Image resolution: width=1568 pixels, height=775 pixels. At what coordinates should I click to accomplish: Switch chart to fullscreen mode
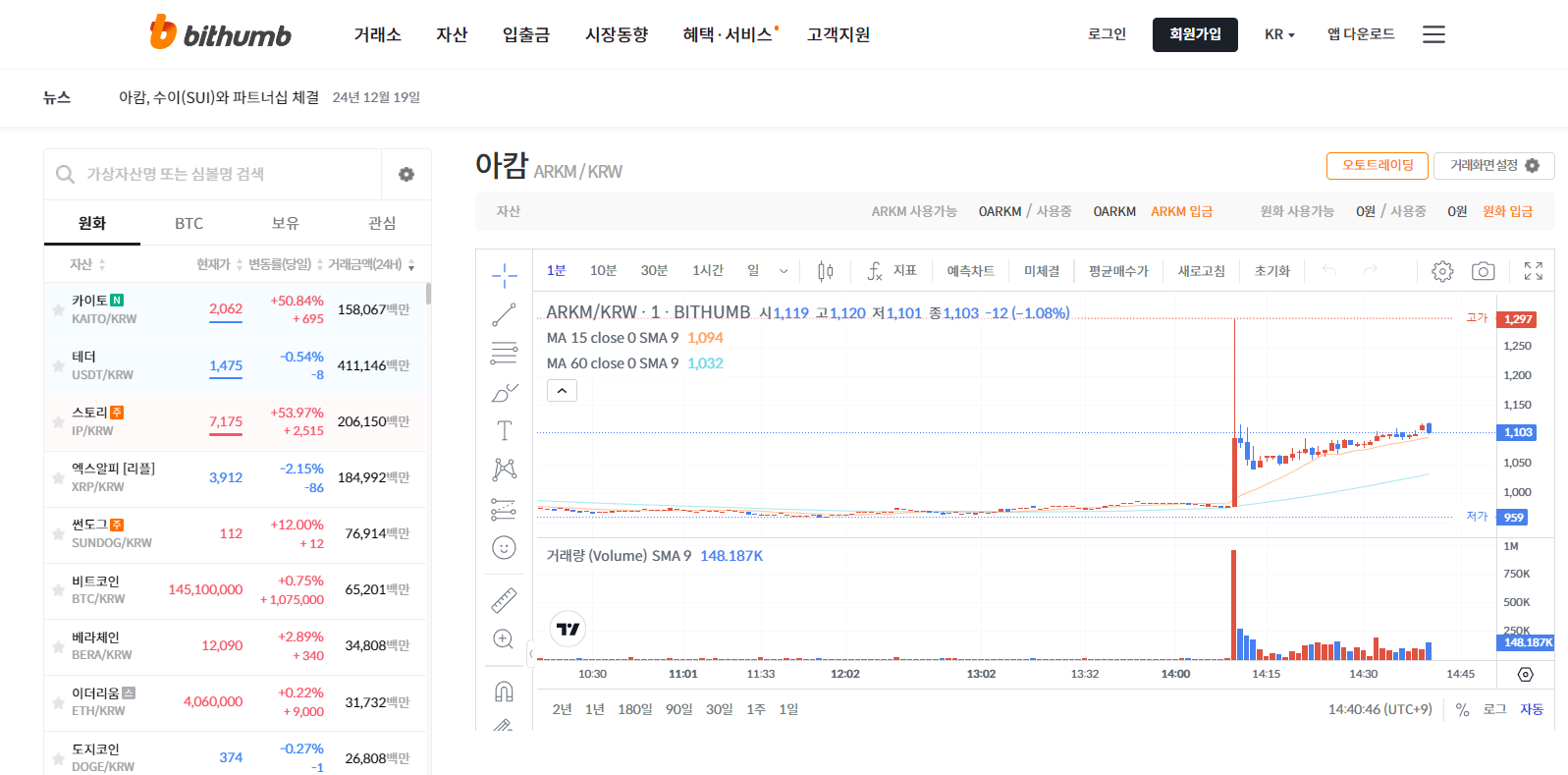(1534, 271)
